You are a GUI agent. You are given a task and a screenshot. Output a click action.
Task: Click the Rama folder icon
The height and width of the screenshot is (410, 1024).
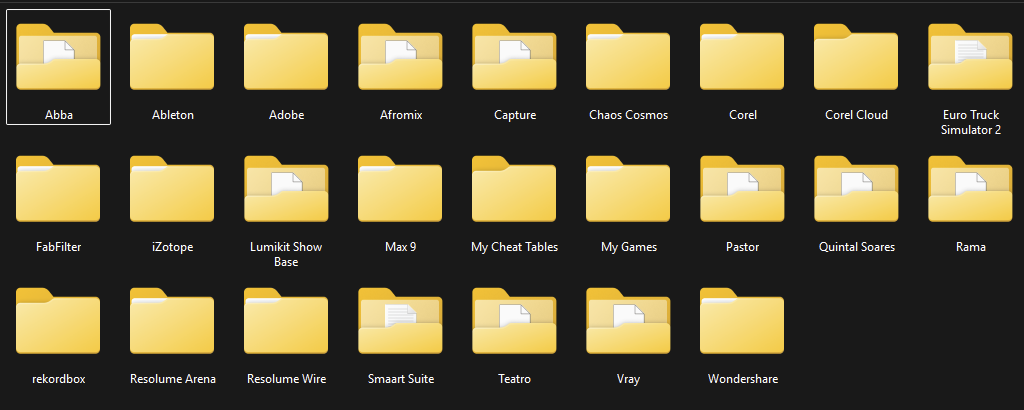point(970,189)
